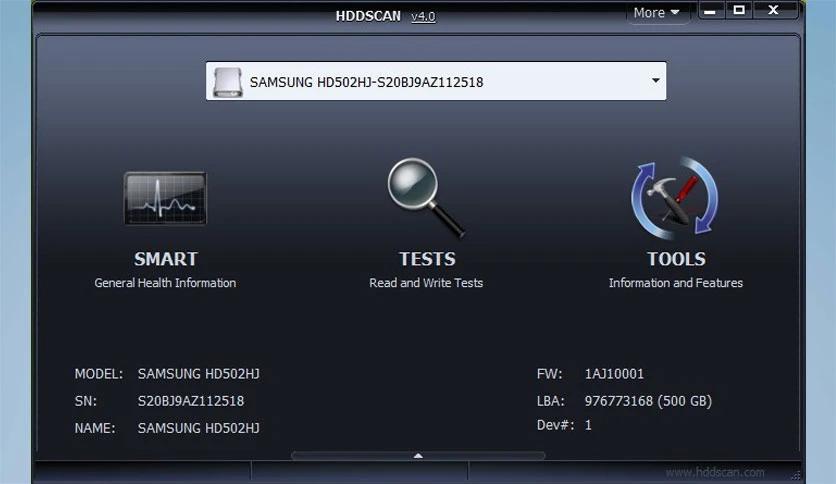Expand the drive selection dropdown arrow
Screen dimensions: 836x484
[655, 80]
